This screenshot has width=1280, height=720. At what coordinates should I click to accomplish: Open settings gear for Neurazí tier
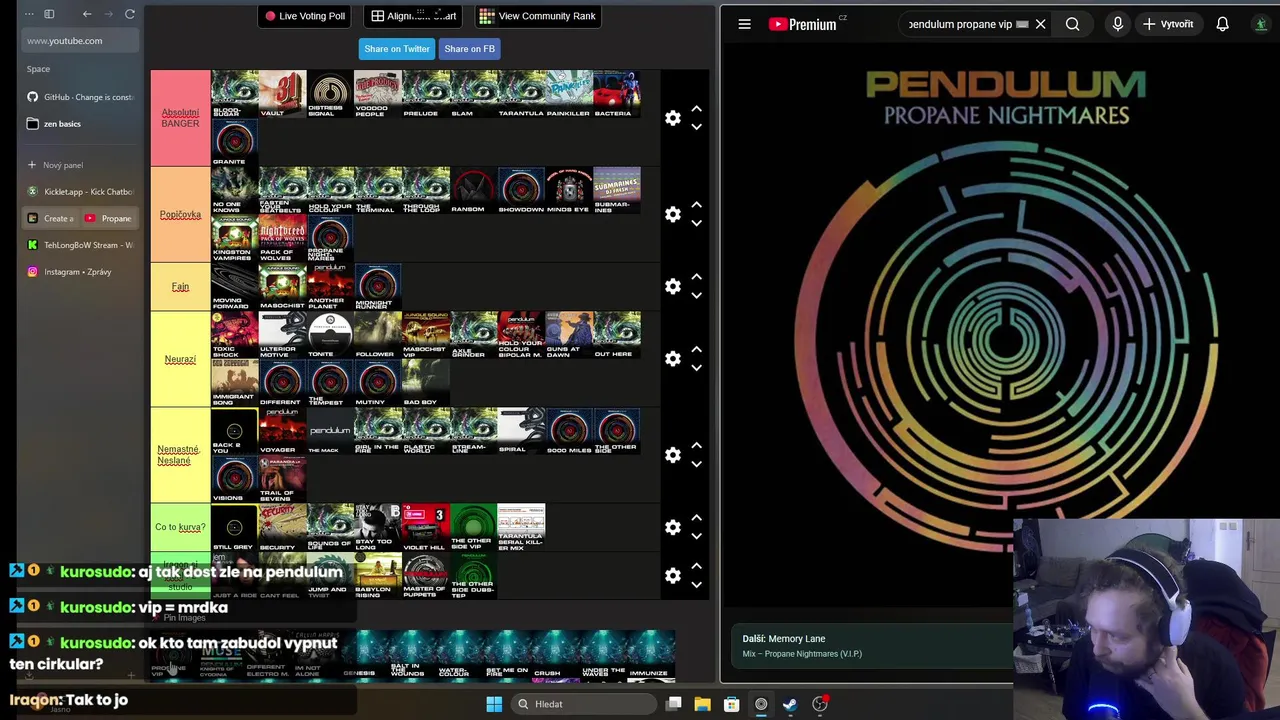coord(673,358)
